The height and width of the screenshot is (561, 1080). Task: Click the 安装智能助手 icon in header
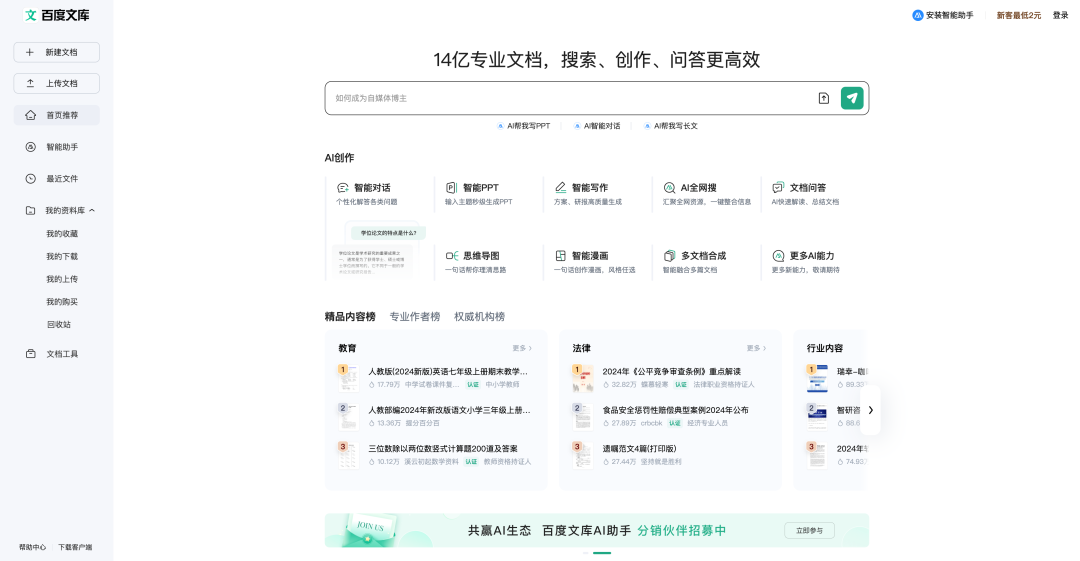pyautogui.click(x=917, y=15)
